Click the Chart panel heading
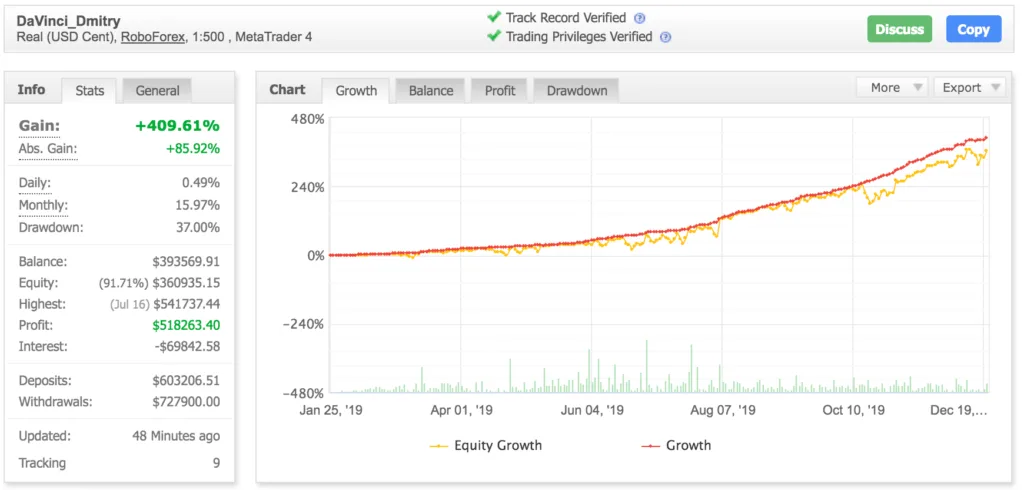The width and height of the screenshot is (1024, 490). pos(287,90)
